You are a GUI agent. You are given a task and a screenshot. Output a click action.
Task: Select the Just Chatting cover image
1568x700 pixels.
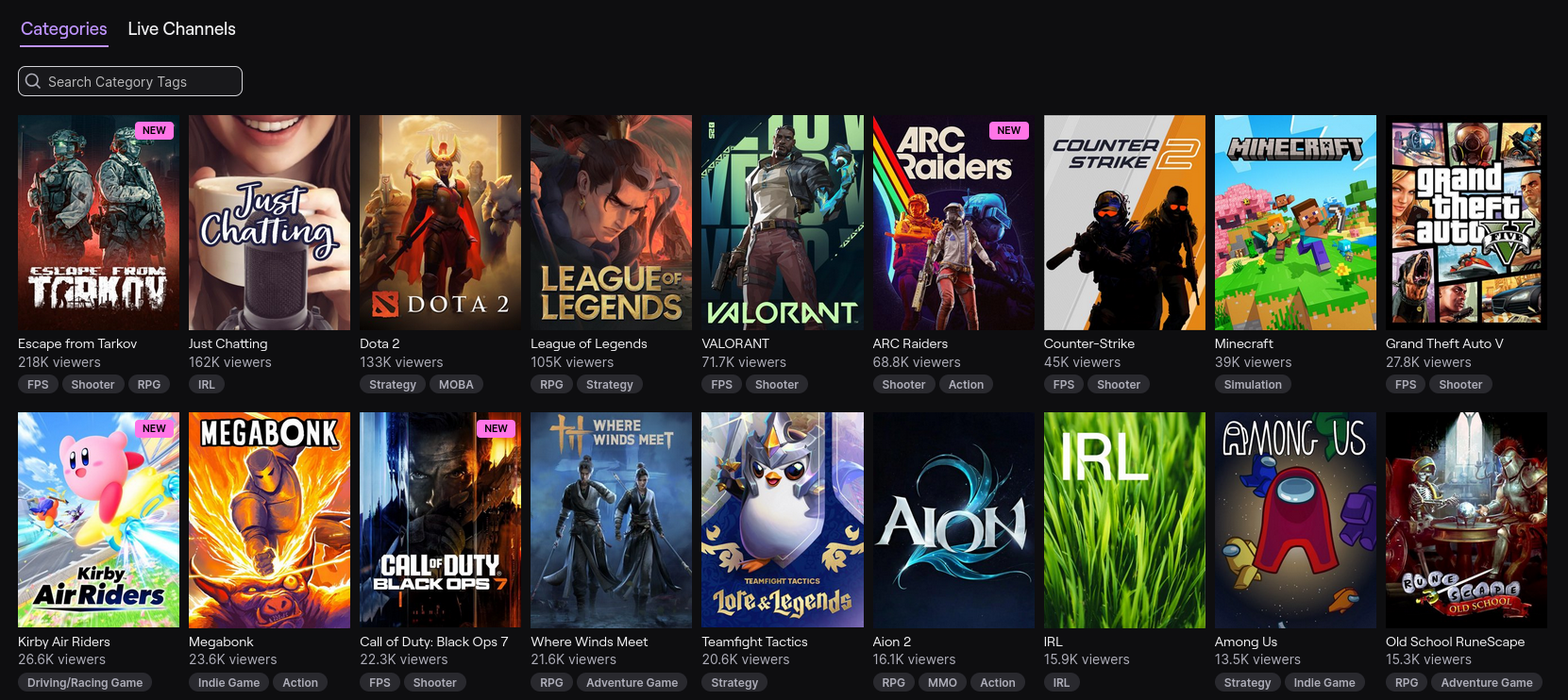pyautogui.click(x=269, y=223)
